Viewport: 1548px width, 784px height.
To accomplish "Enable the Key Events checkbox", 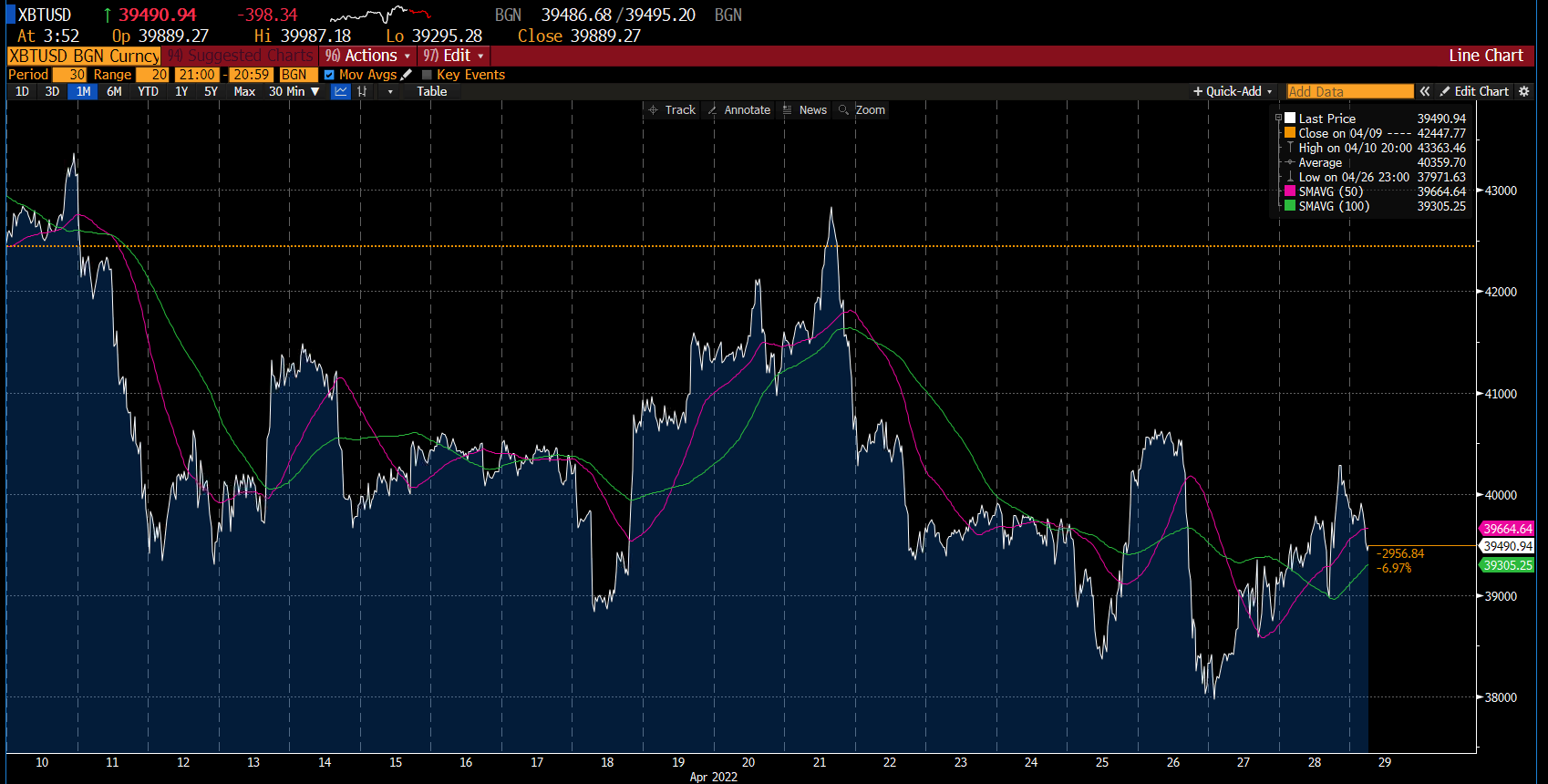I will [x=427, y=75].
